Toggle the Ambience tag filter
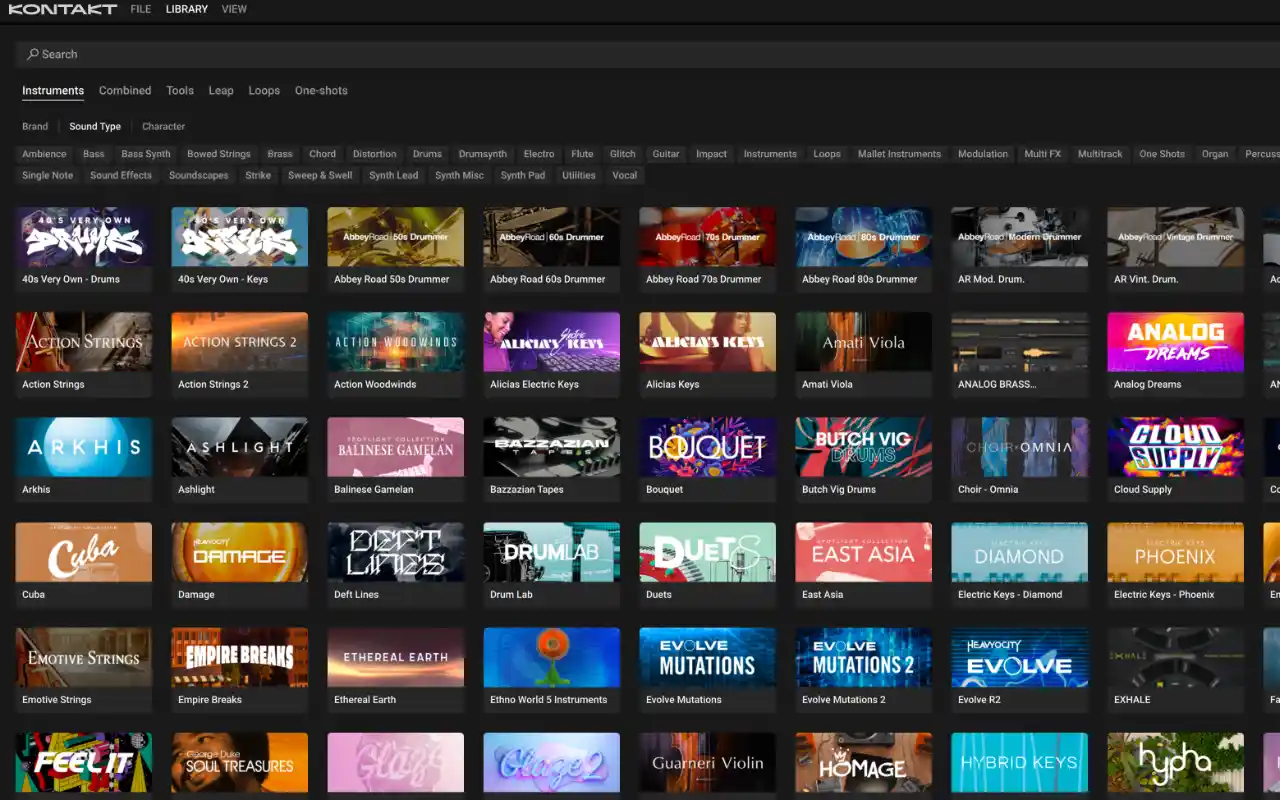 coord(44,154)
